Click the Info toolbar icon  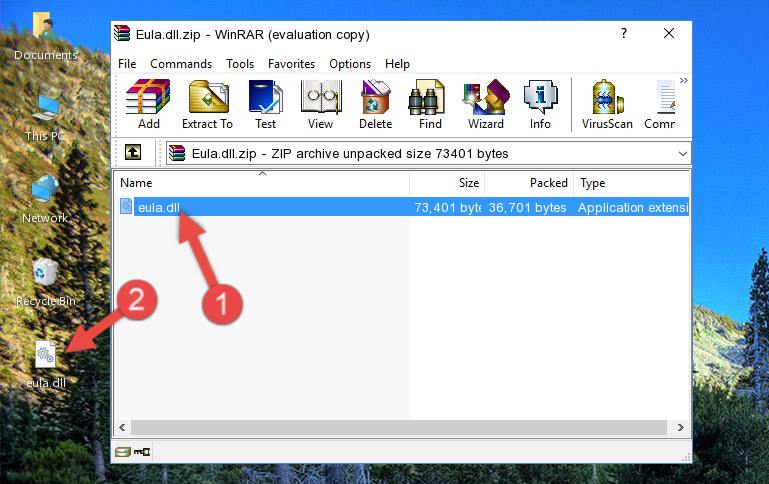tap(540, 104)
